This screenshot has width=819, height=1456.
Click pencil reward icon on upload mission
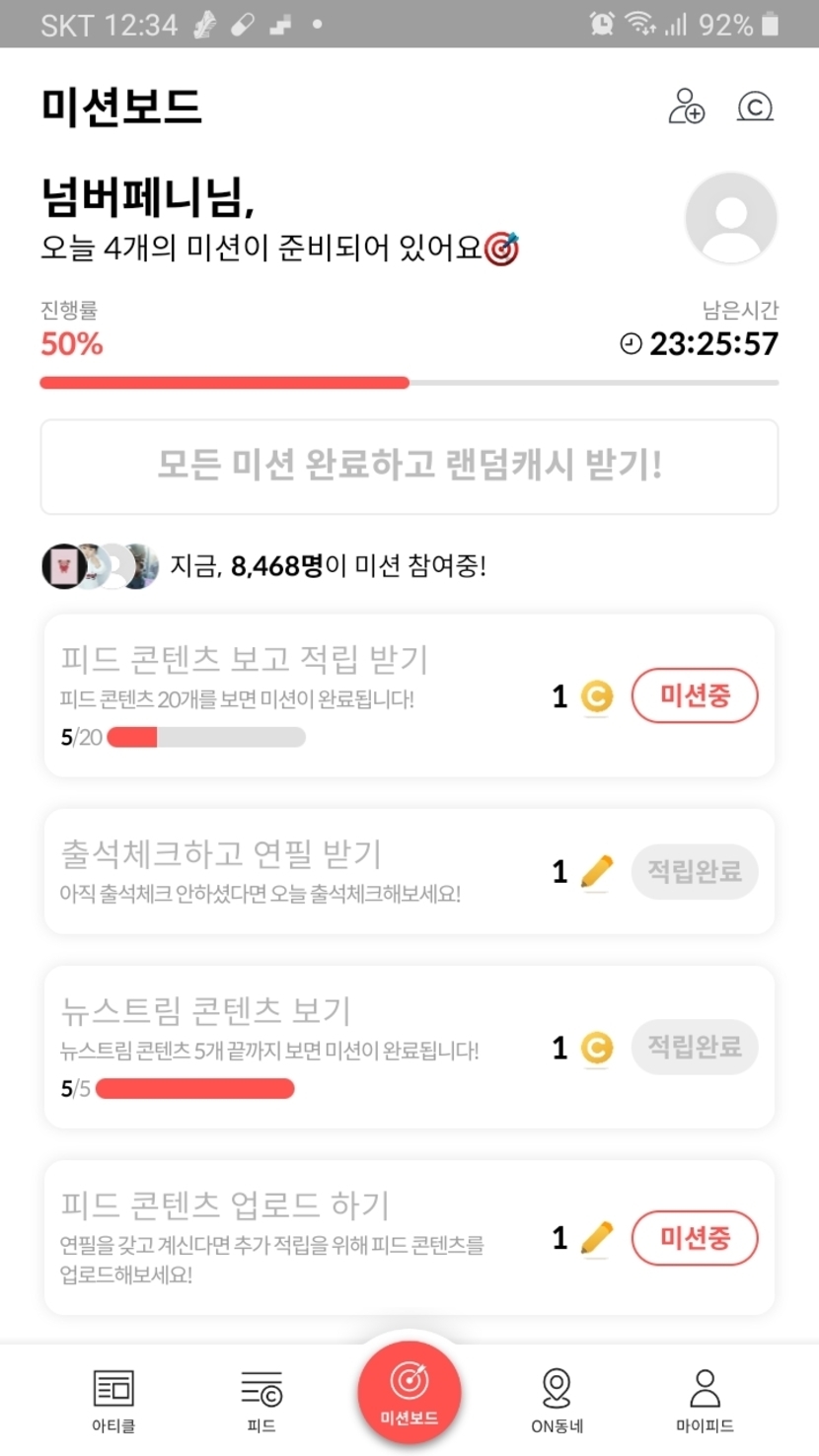(596, 1238)
